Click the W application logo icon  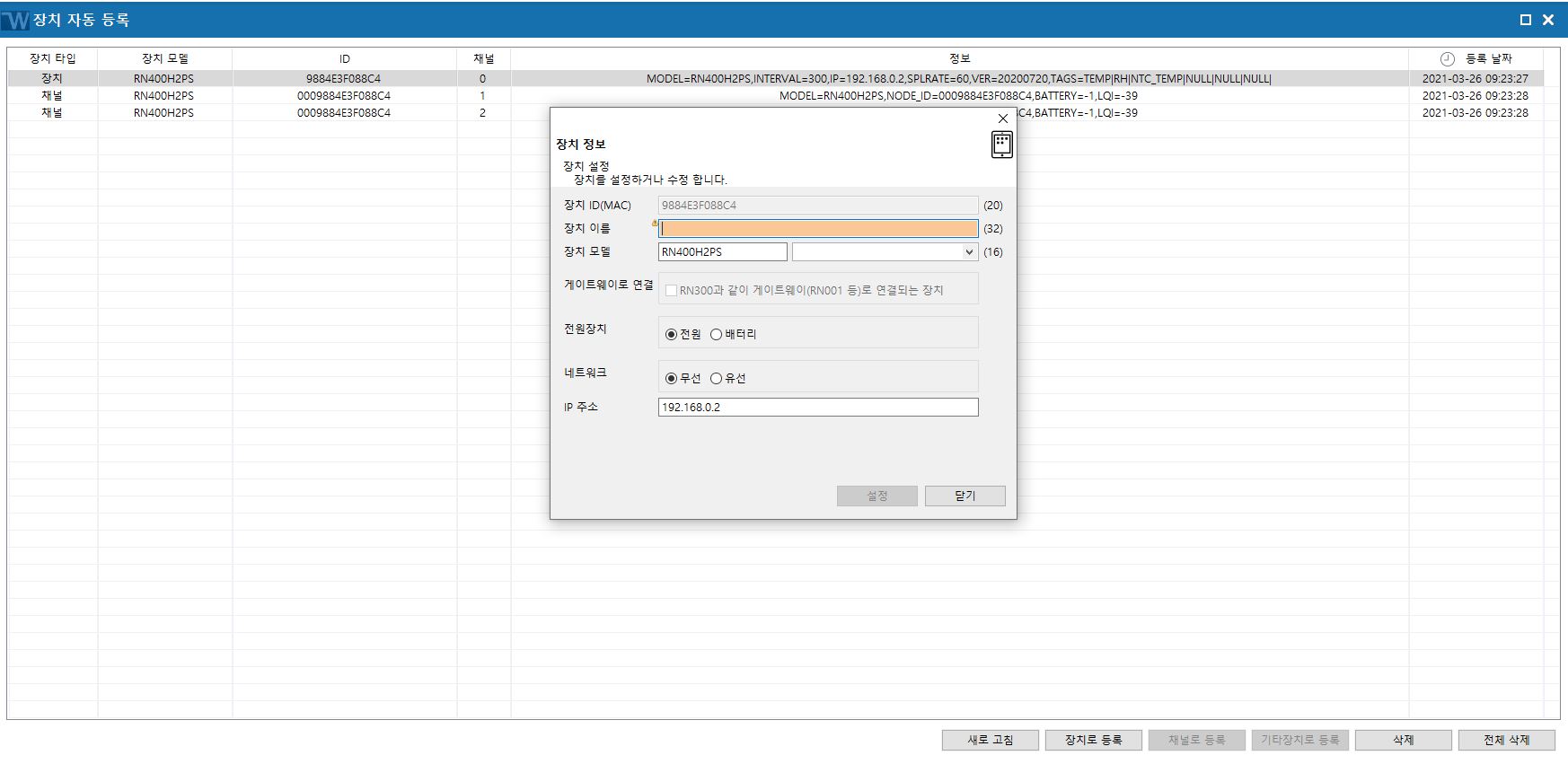[x=15, y=20]
